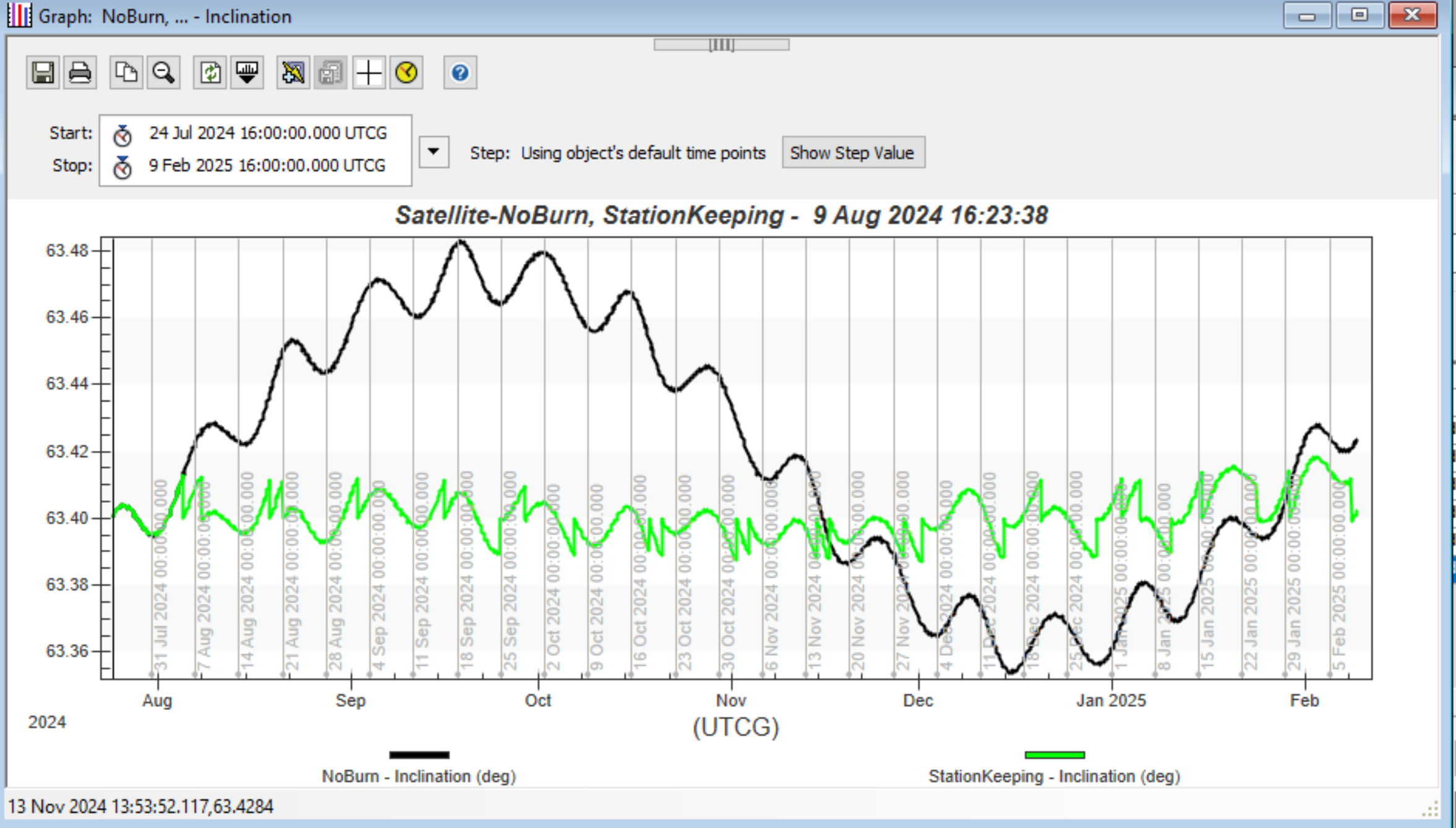Toggle the crosshair cursor tool
This screenshot has width=1456, height=828.
(369, 73)
